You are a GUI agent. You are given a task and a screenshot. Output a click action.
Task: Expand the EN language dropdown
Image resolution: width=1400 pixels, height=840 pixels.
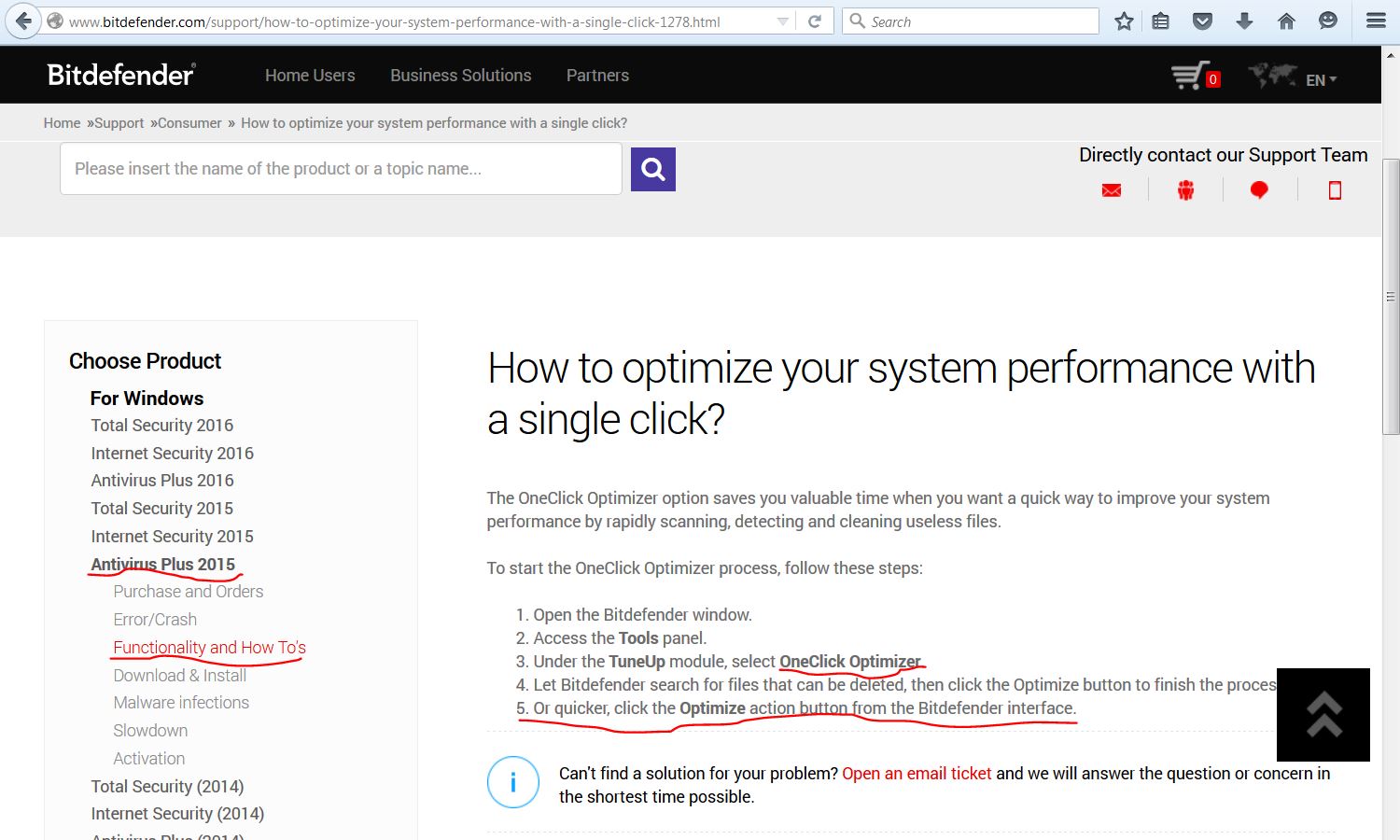[x=1322, y=80]
